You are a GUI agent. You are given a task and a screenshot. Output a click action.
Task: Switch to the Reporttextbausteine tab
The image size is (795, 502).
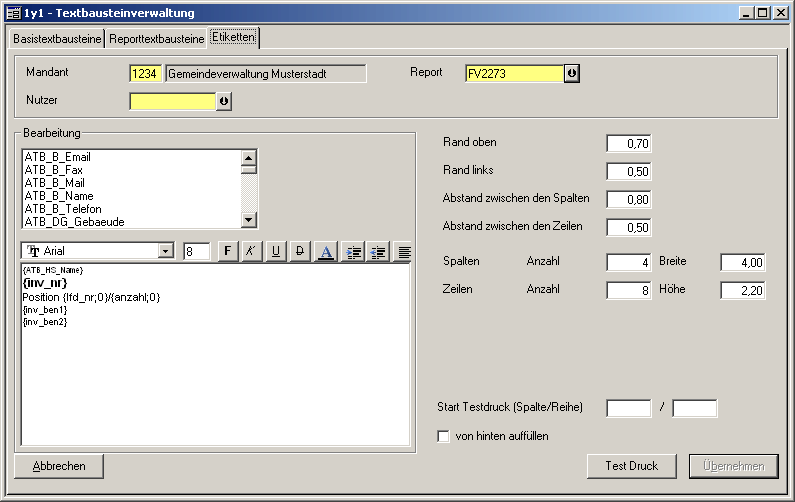(156, 39)
